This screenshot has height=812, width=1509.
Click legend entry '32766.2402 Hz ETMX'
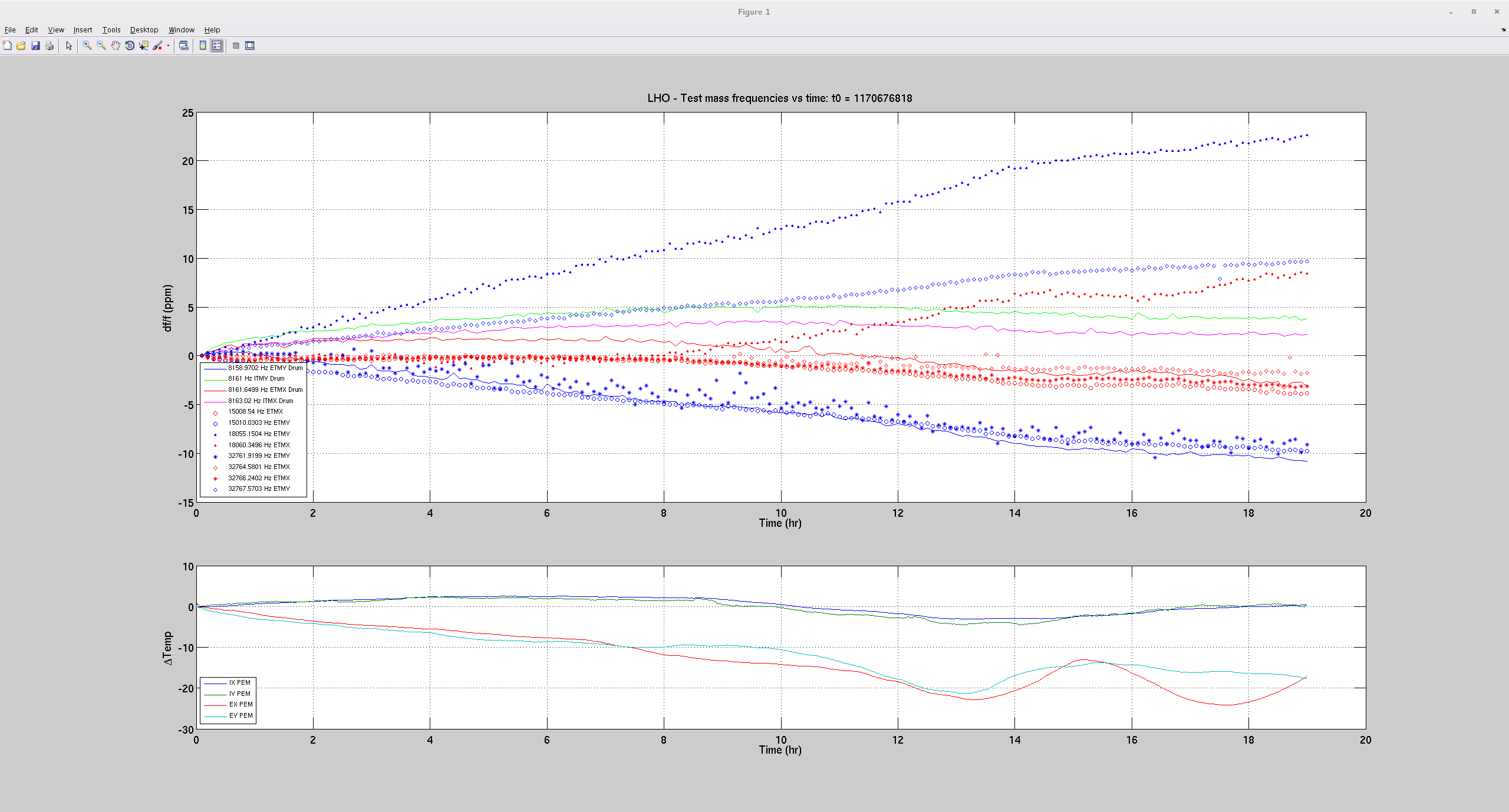(259, 478)
